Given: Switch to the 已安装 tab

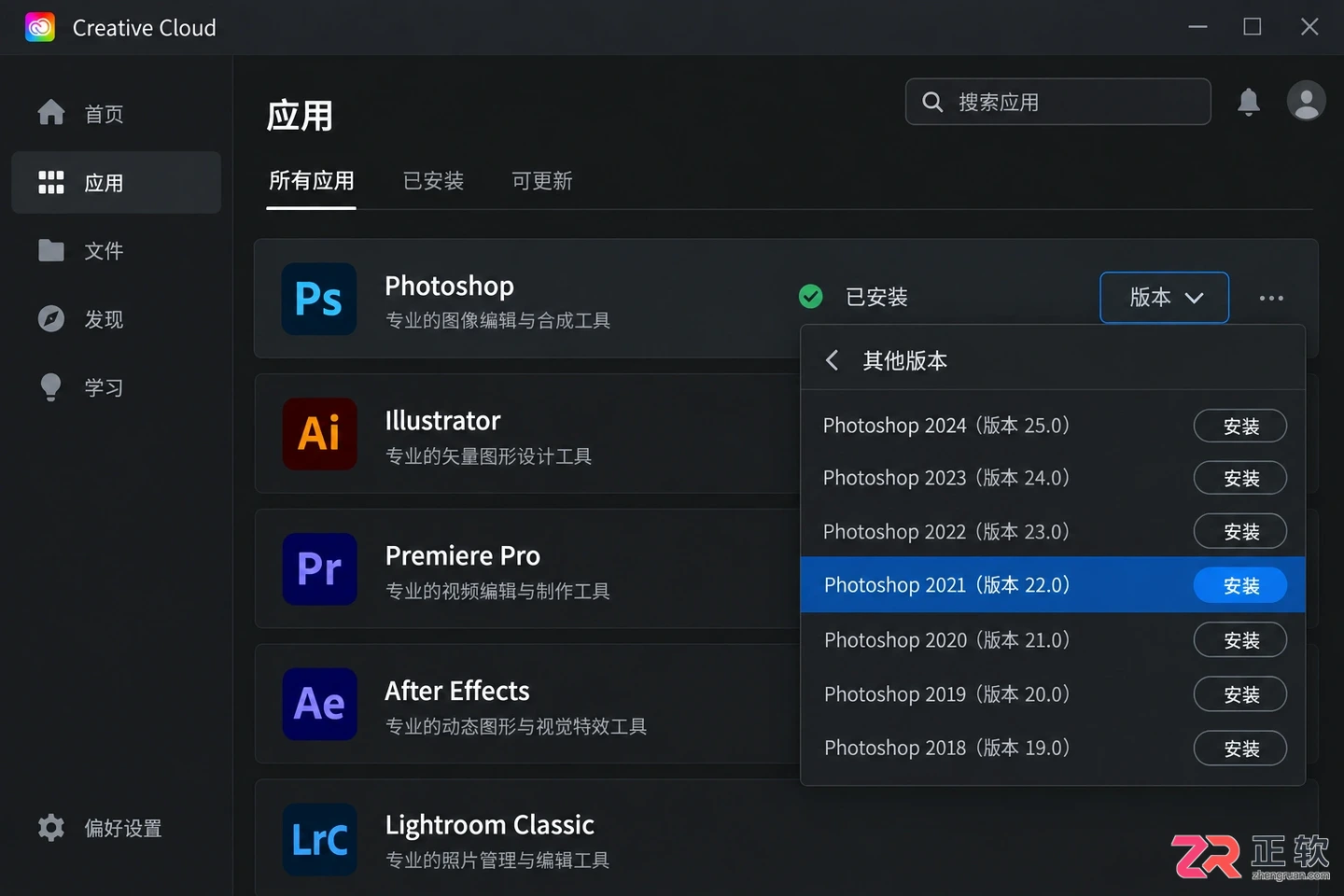Looking at the screenshot, I should click(x=433, y=180).
